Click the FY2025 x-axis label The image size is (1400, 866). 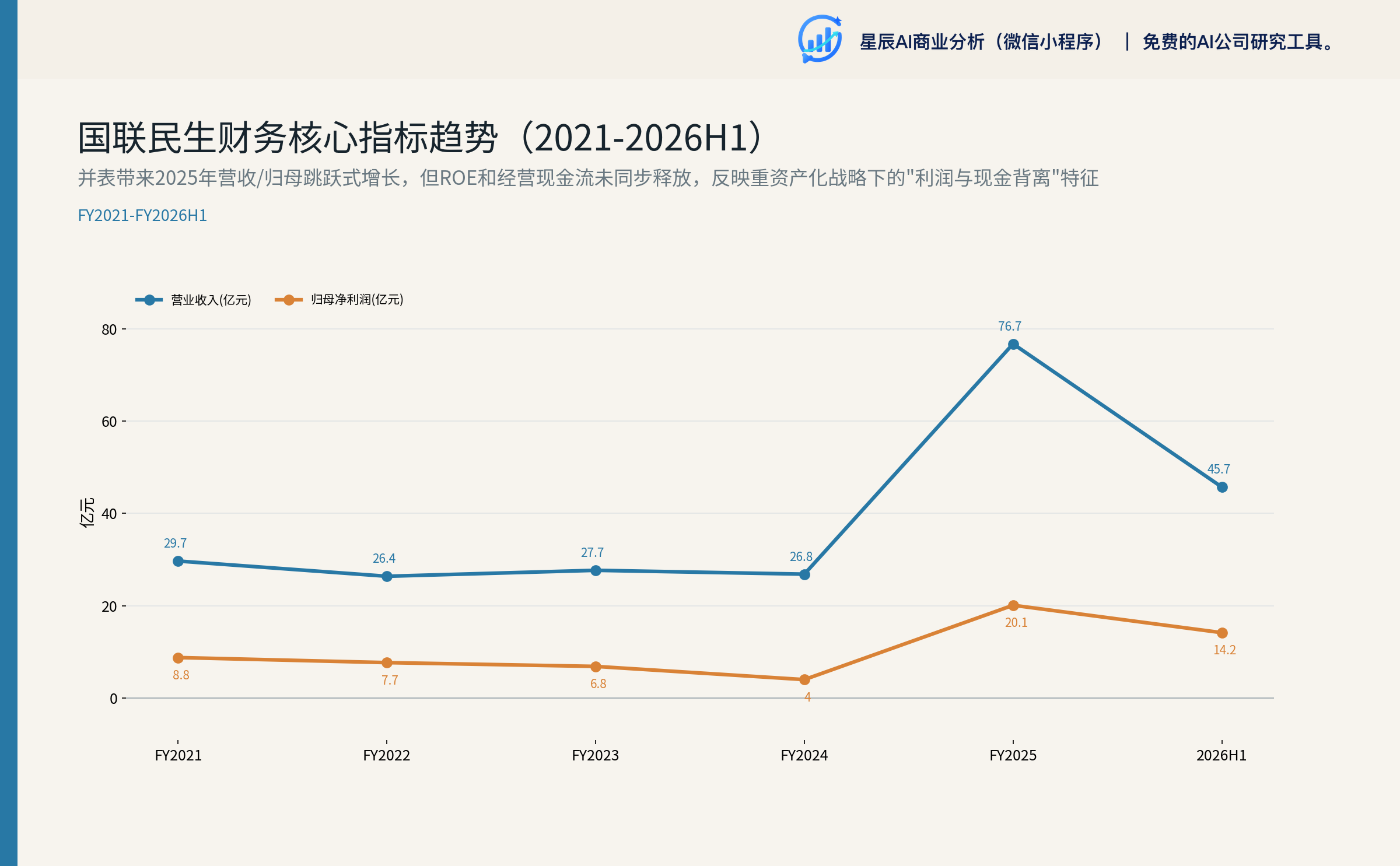point(1013,755)
